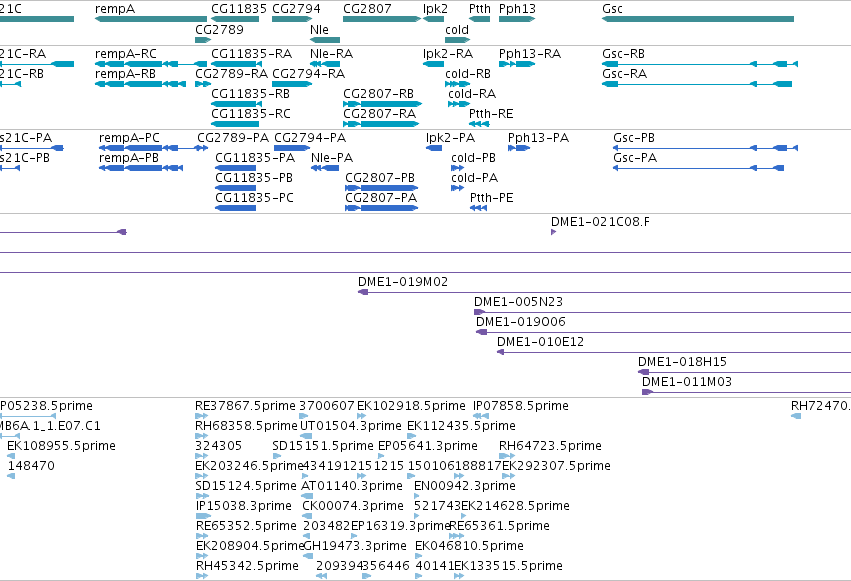
Task: Select the Ipk2 gene label
Action: click(x=435, y=9)
